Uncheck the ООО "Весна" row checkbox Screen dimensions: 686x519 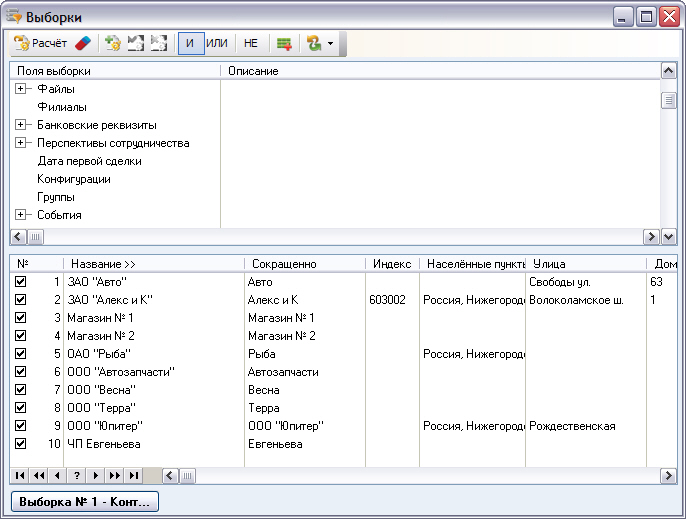[x=20, y=389]
